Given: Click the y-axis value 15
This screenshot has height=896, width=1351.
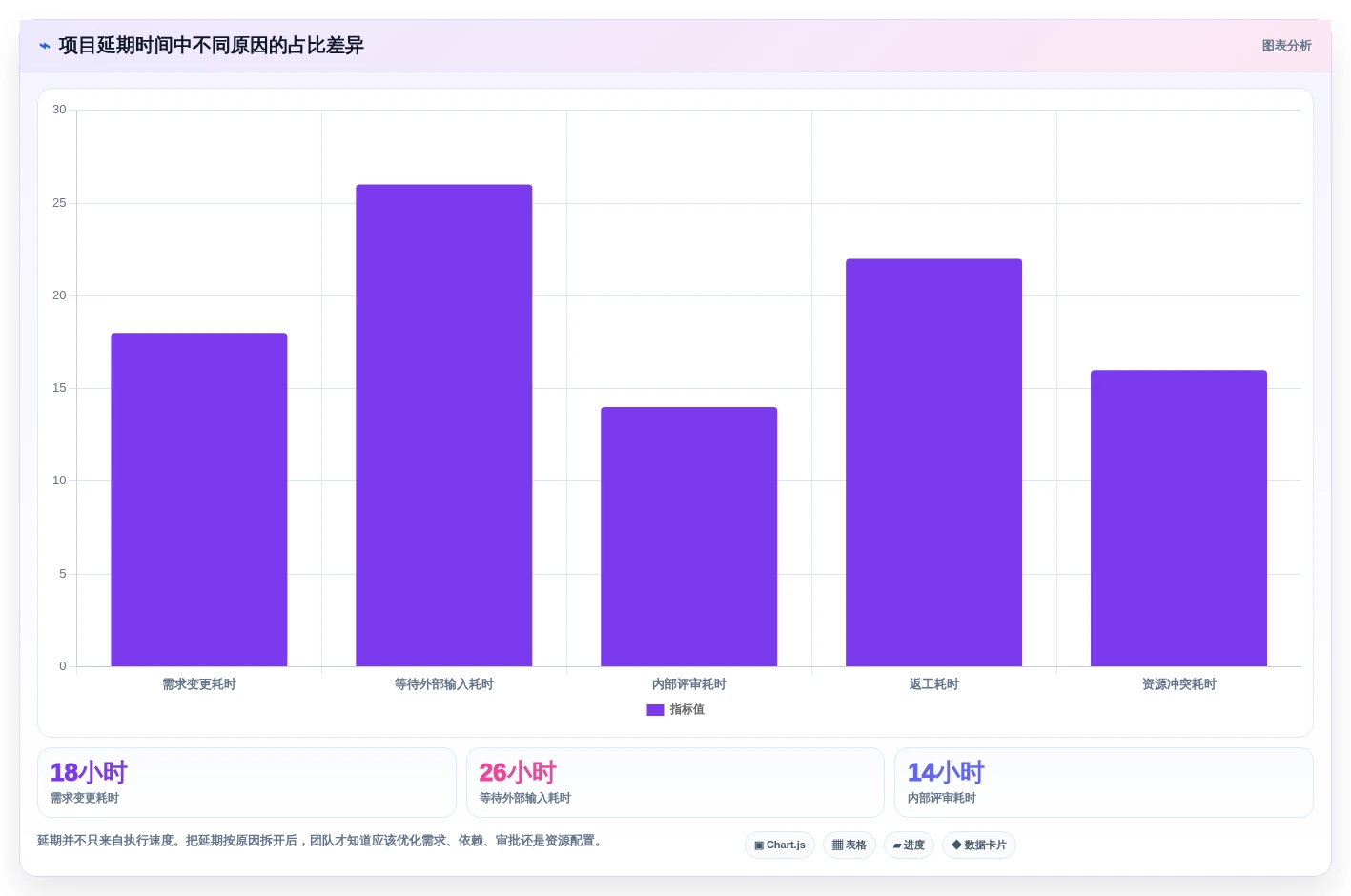Looking at the screenshot, I should (x=59, y=388).
